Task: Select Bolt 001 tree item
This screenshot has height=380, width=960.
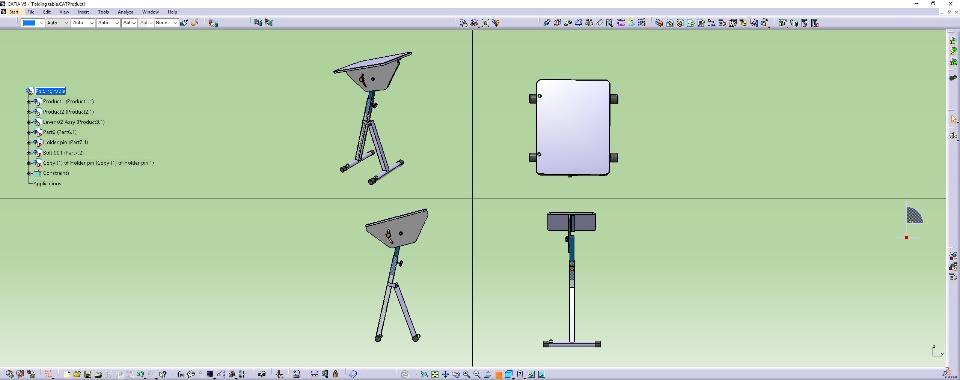Action: [x=63, y=153]
